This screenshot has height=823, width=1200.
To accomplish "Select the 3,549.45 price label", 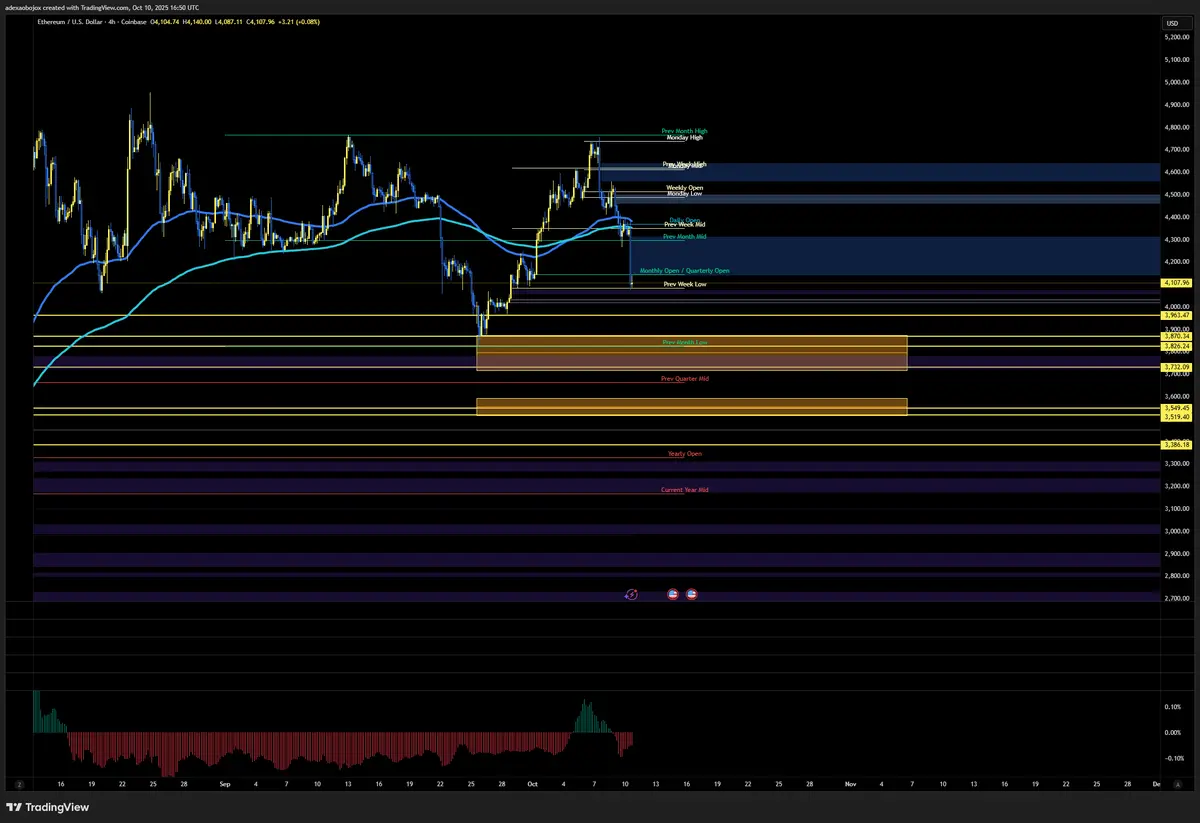I will tap(1175, 408).
